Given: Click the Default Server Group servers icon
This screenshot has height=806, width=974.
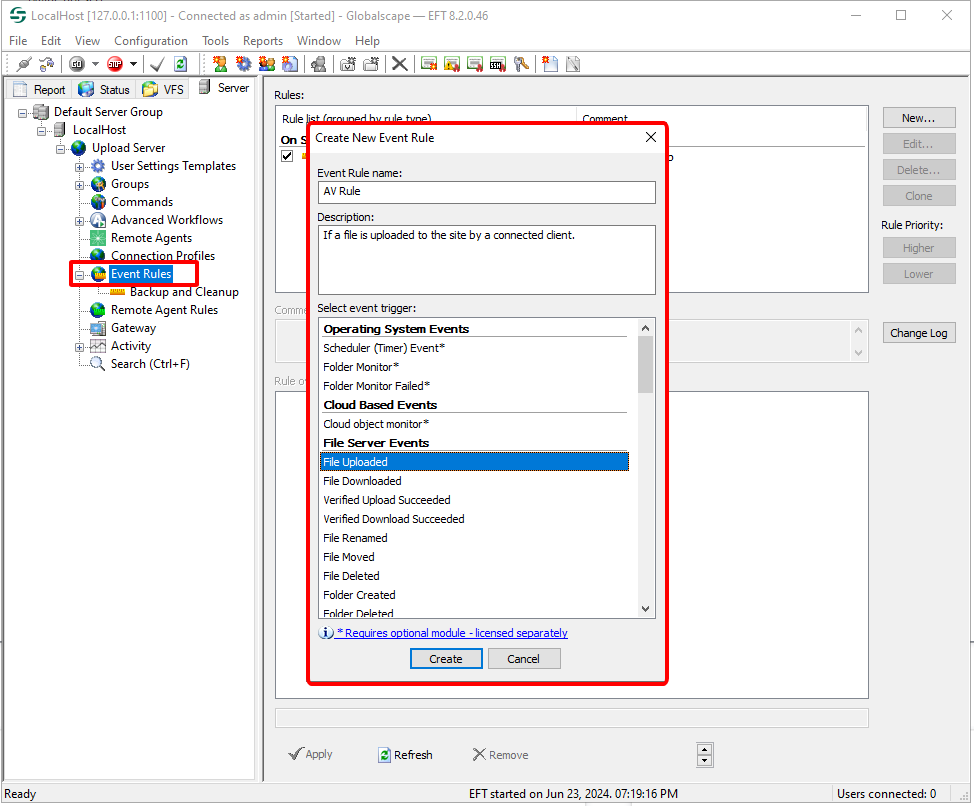Looking at the screenshot, I should click(41, 112).
